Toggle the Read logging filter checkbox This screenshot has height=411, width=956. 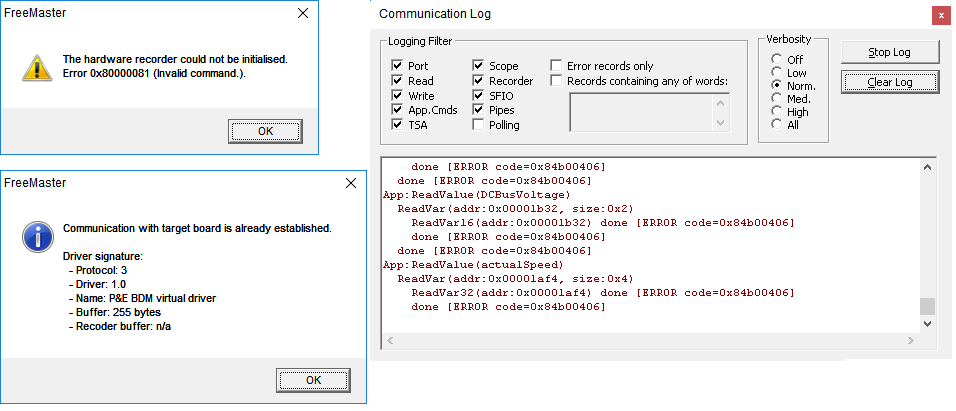click(398, 80)
